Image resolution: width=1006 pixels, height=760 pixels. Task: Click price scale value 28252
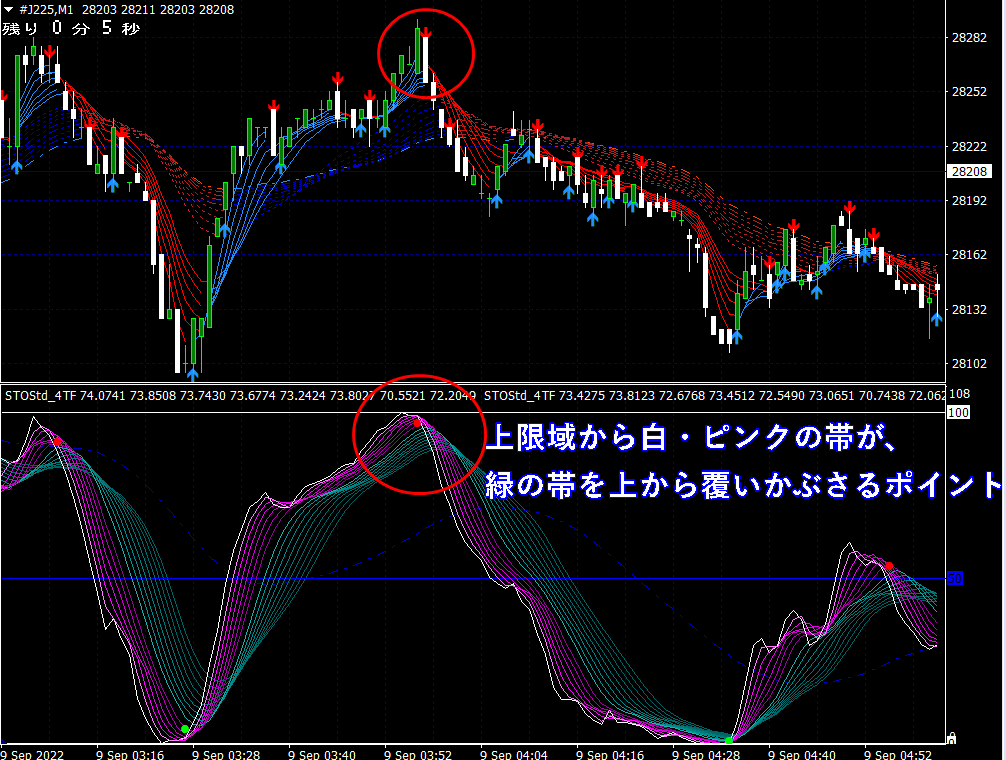(x=969, y=92)
